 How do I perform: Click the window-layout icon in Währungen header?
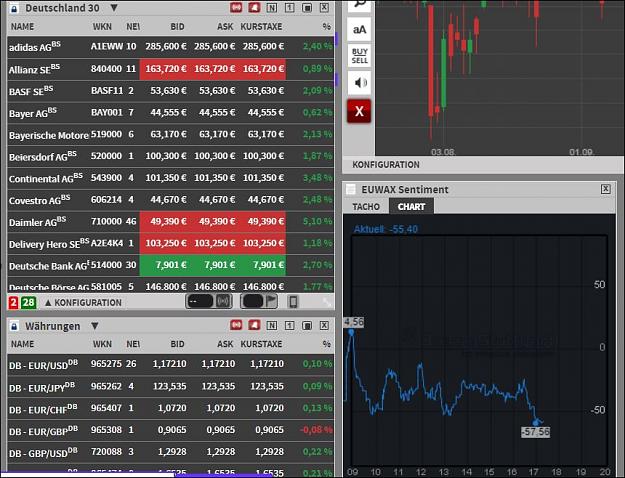coord(307,326)
